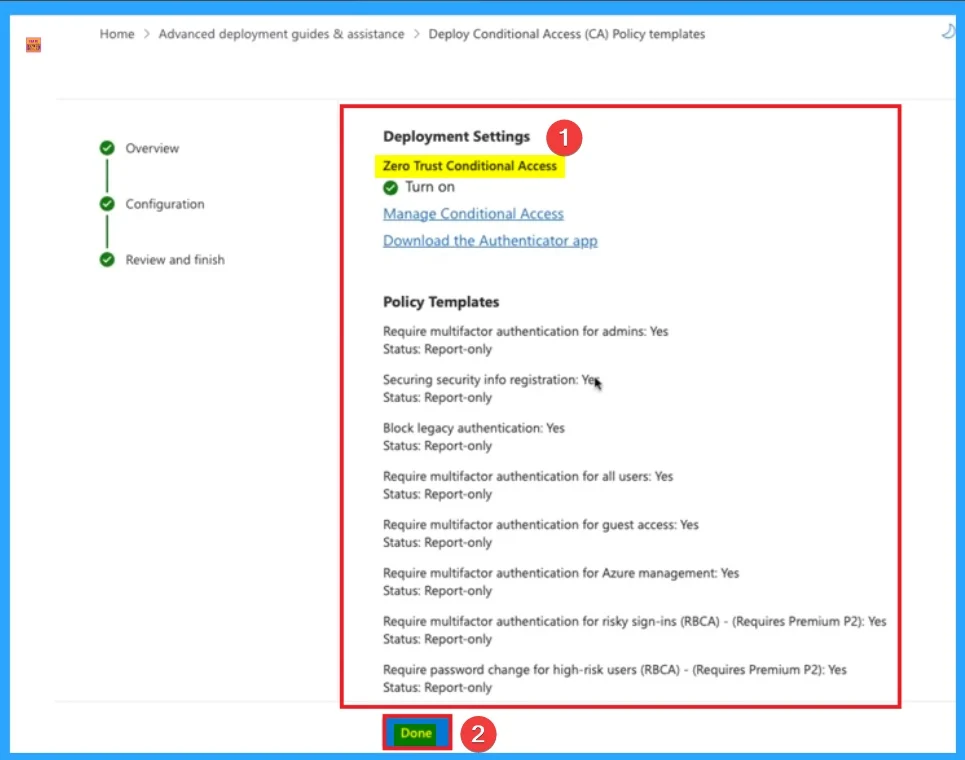Open Advanced deployment guides & assistance breadcrumb
The height and width of the screenshot is (760, 965).
pos(281,34)
